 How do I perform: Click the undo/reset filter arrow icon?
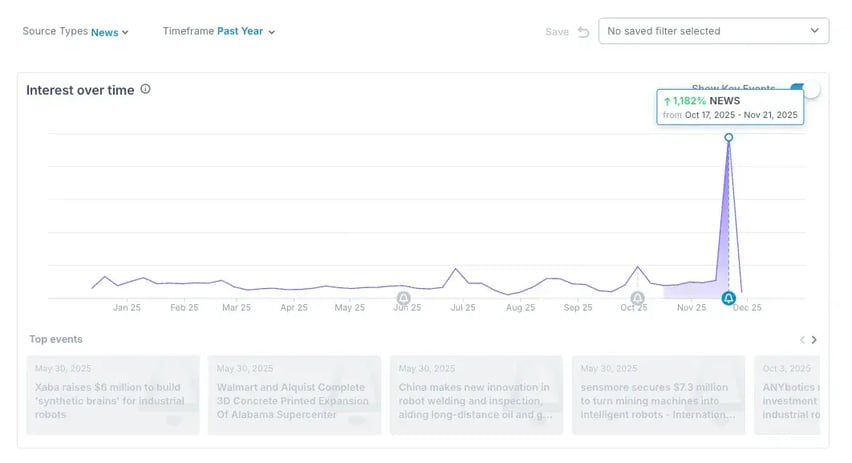click(x=584, y=32)
